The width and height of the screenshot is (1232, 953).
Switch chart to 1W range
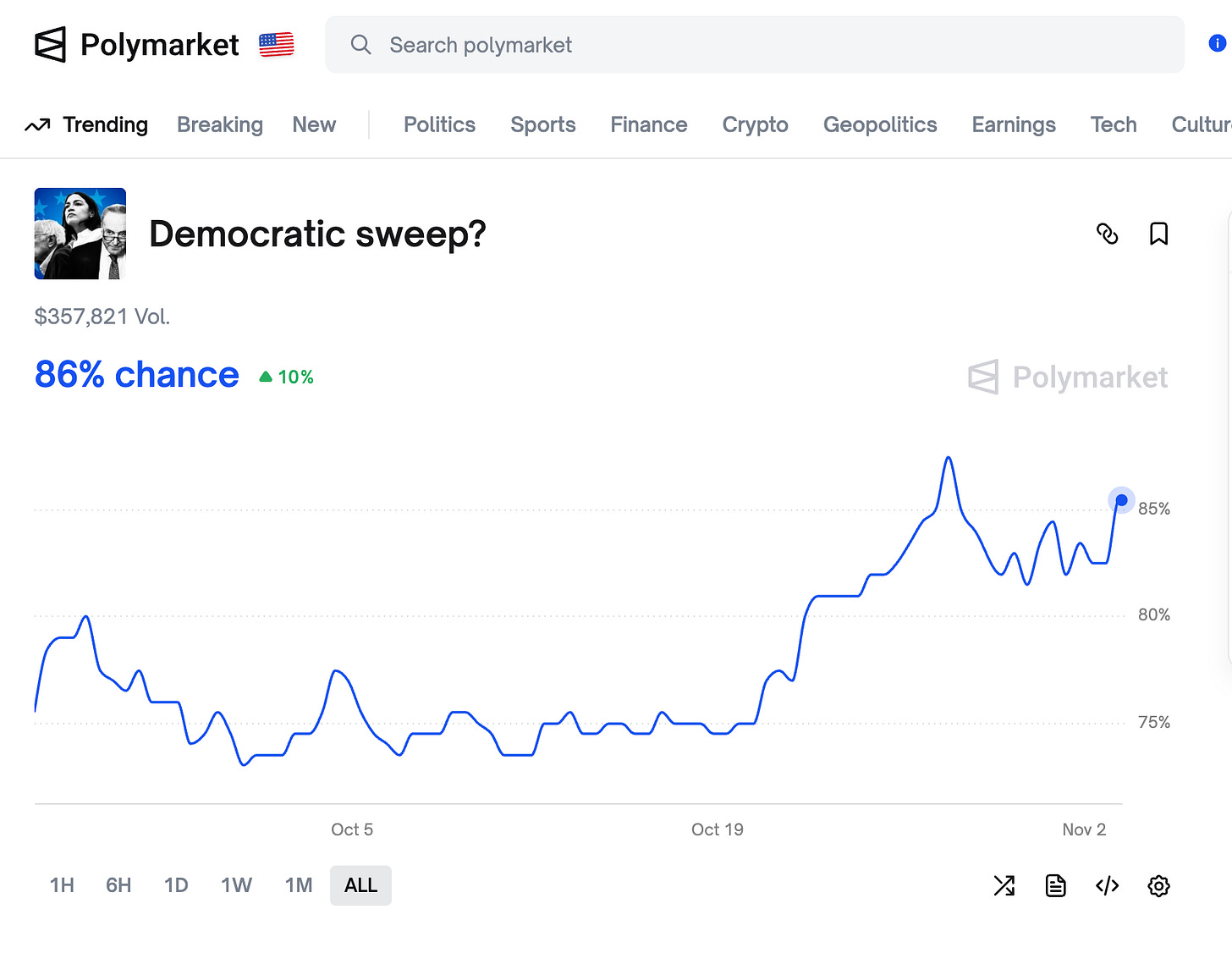tap(236, 885)
